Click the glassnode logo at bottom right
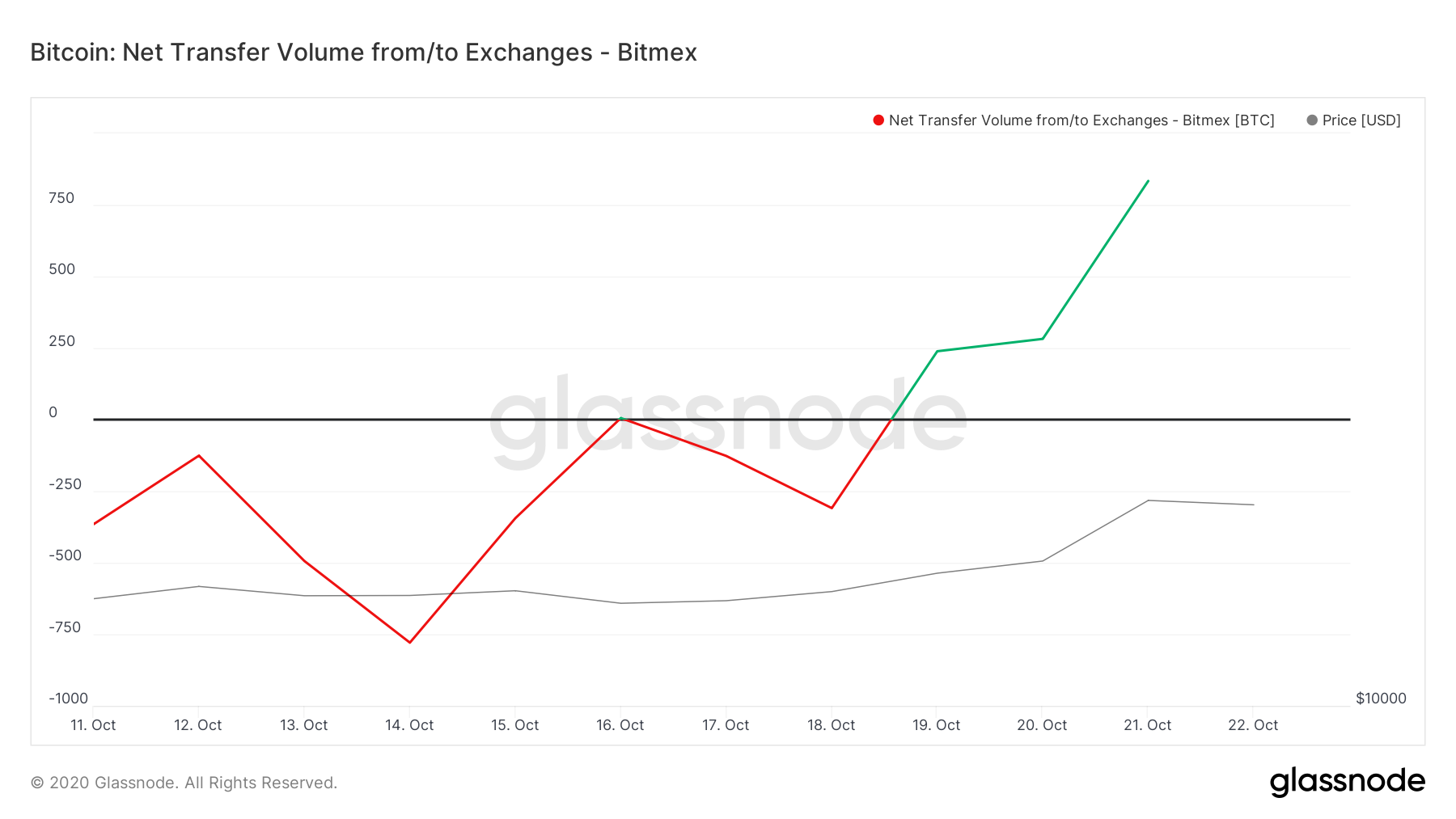The height and width of the screenshot is (819, 1456). pos(1347,782)
